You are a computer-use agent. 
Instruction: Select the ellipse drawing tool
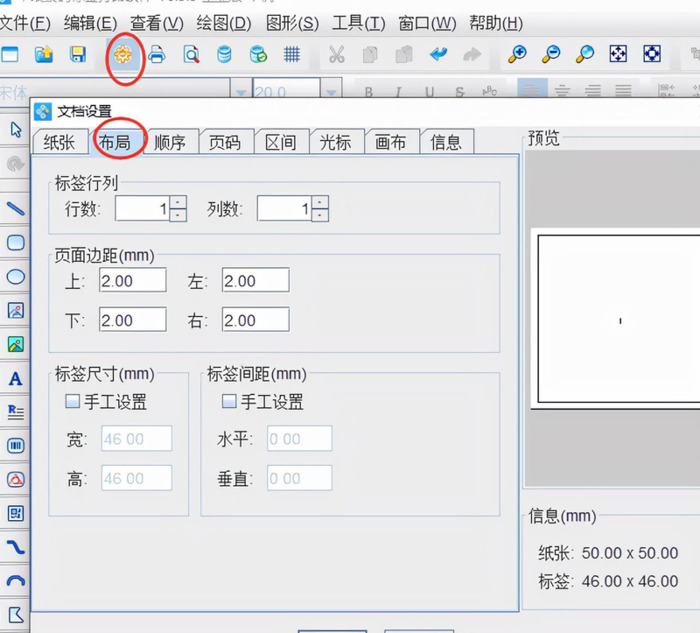coord(16,277)
